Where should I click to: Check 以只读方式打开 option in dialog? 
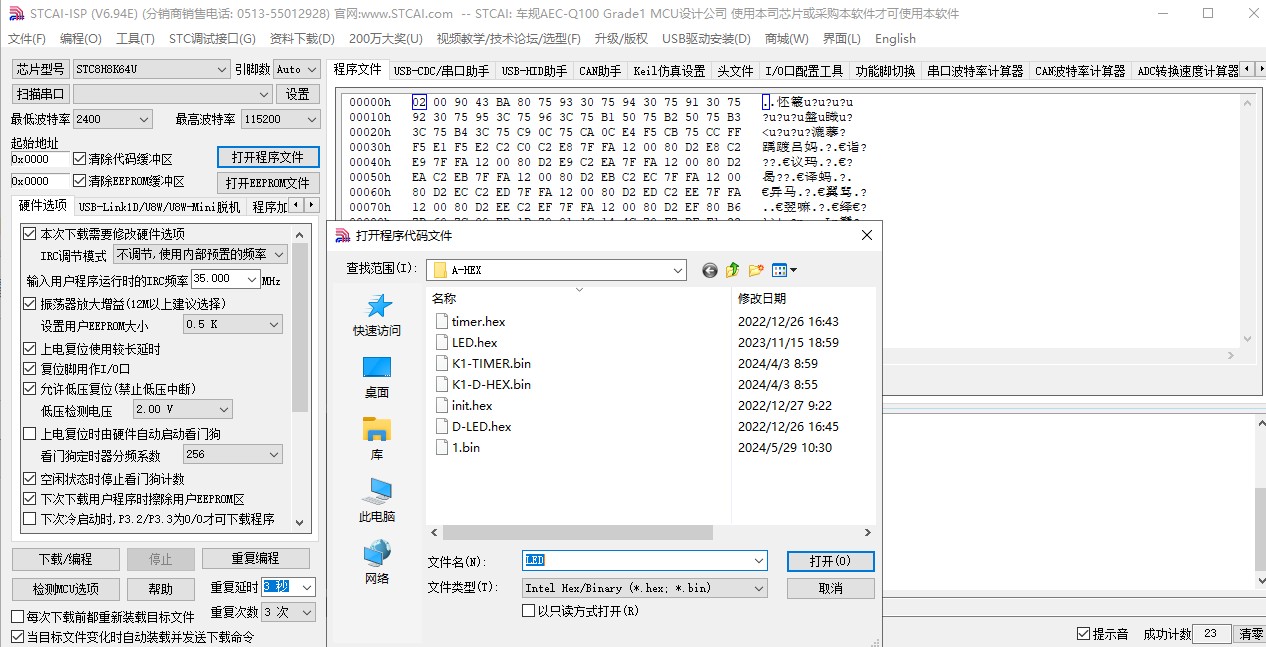pyautogui.click(x=528, y=610)
